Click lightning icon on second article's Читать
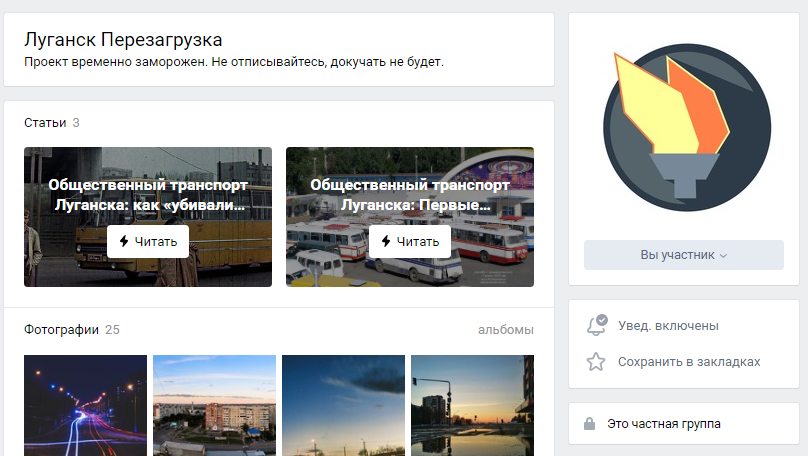This screenshot has height=456, width=808. point(386,241)
